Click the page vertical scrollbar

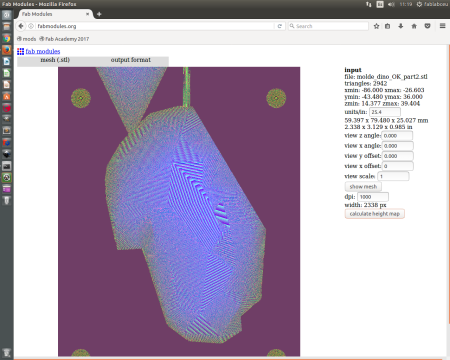coord(448,183)
